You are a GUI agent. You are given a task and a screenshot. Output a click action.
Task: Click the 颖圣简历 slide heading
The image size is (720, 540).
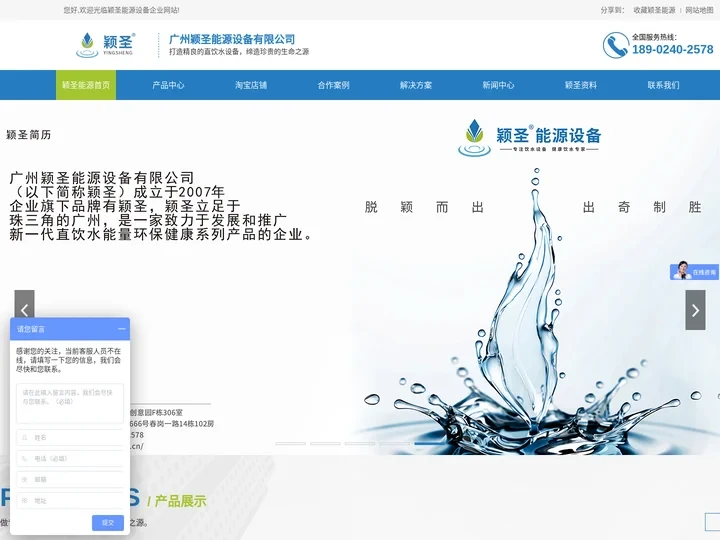pos(28,135)
